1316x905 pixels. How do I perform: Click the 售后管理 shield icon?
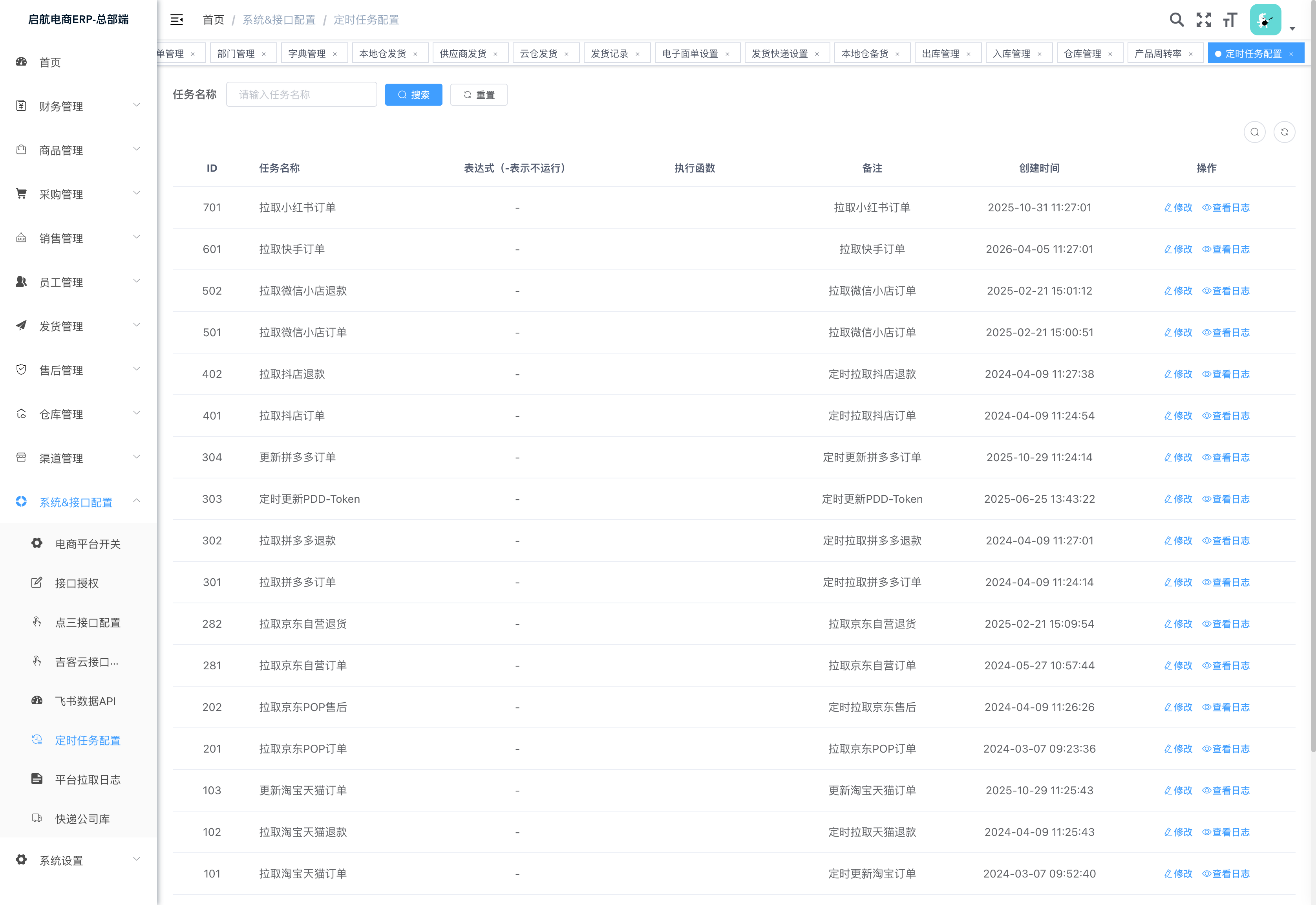pyautogui.click(x=22, y=369)
